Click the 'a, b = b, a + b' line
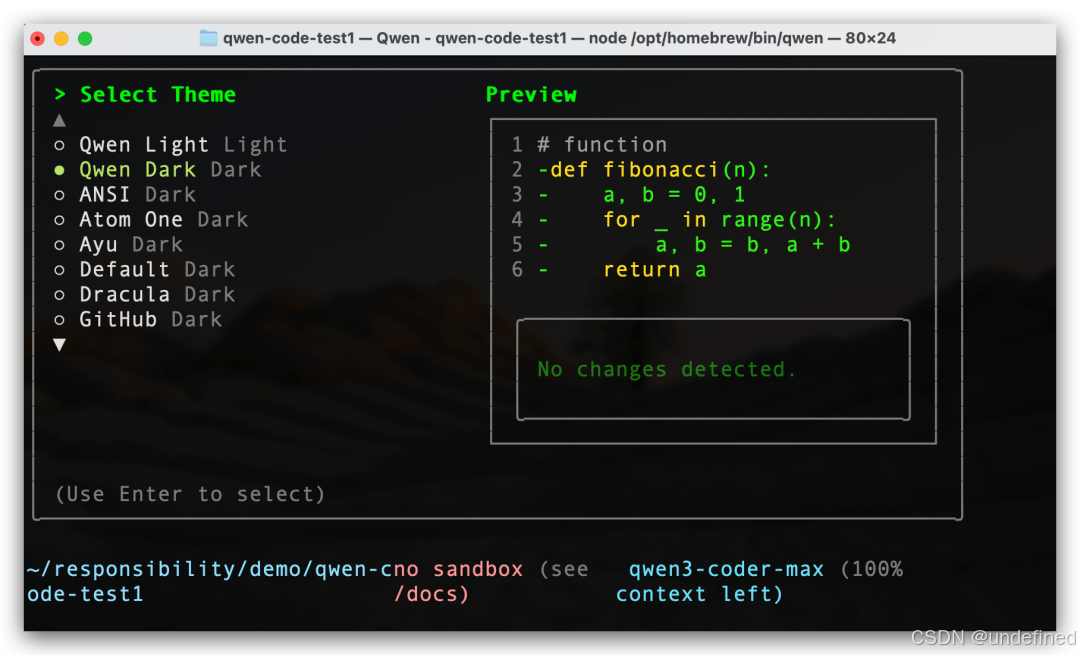 (x=753, y=245)
